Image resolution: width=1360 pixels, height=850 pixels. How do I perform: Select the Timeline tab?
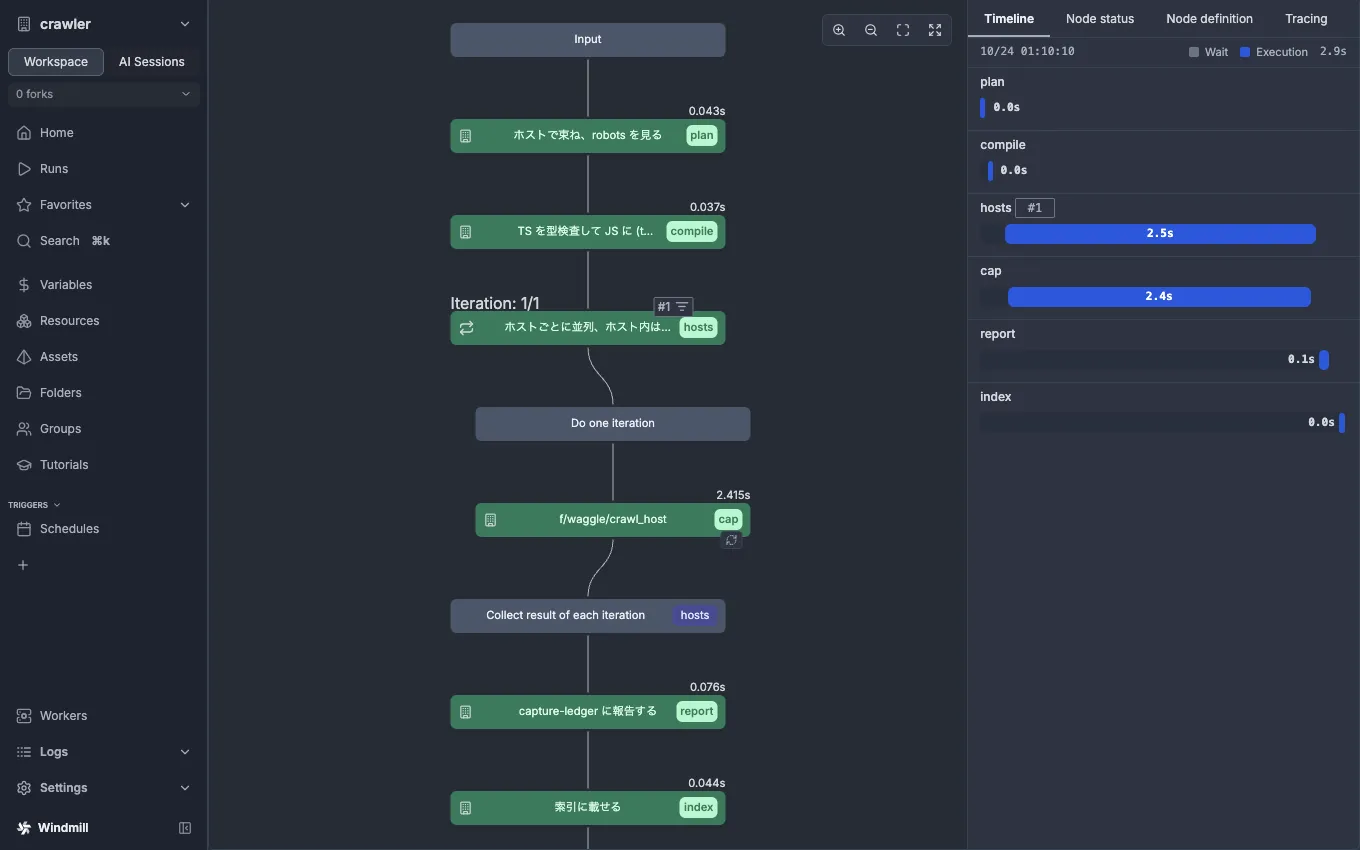1009,19
